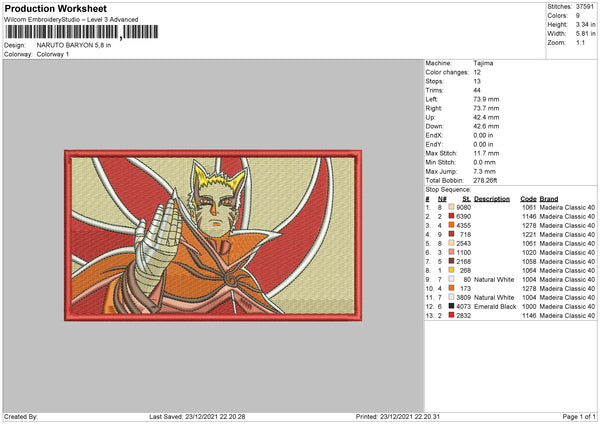Click the 'Code' column header
This screenshot has width=600, height=424.
528,199
